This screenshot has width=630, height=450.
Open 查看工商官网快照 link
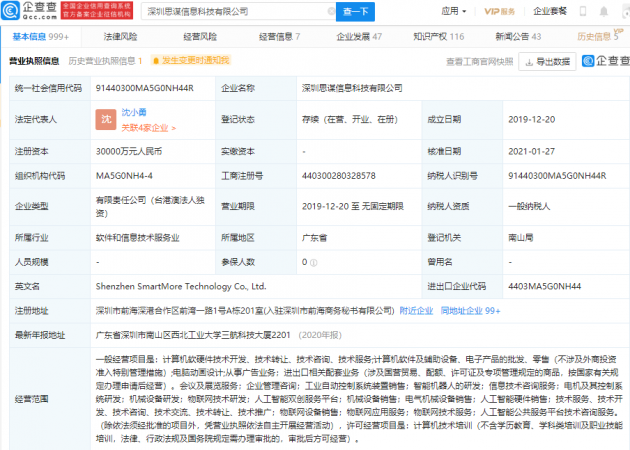click(x=480, y=61)
